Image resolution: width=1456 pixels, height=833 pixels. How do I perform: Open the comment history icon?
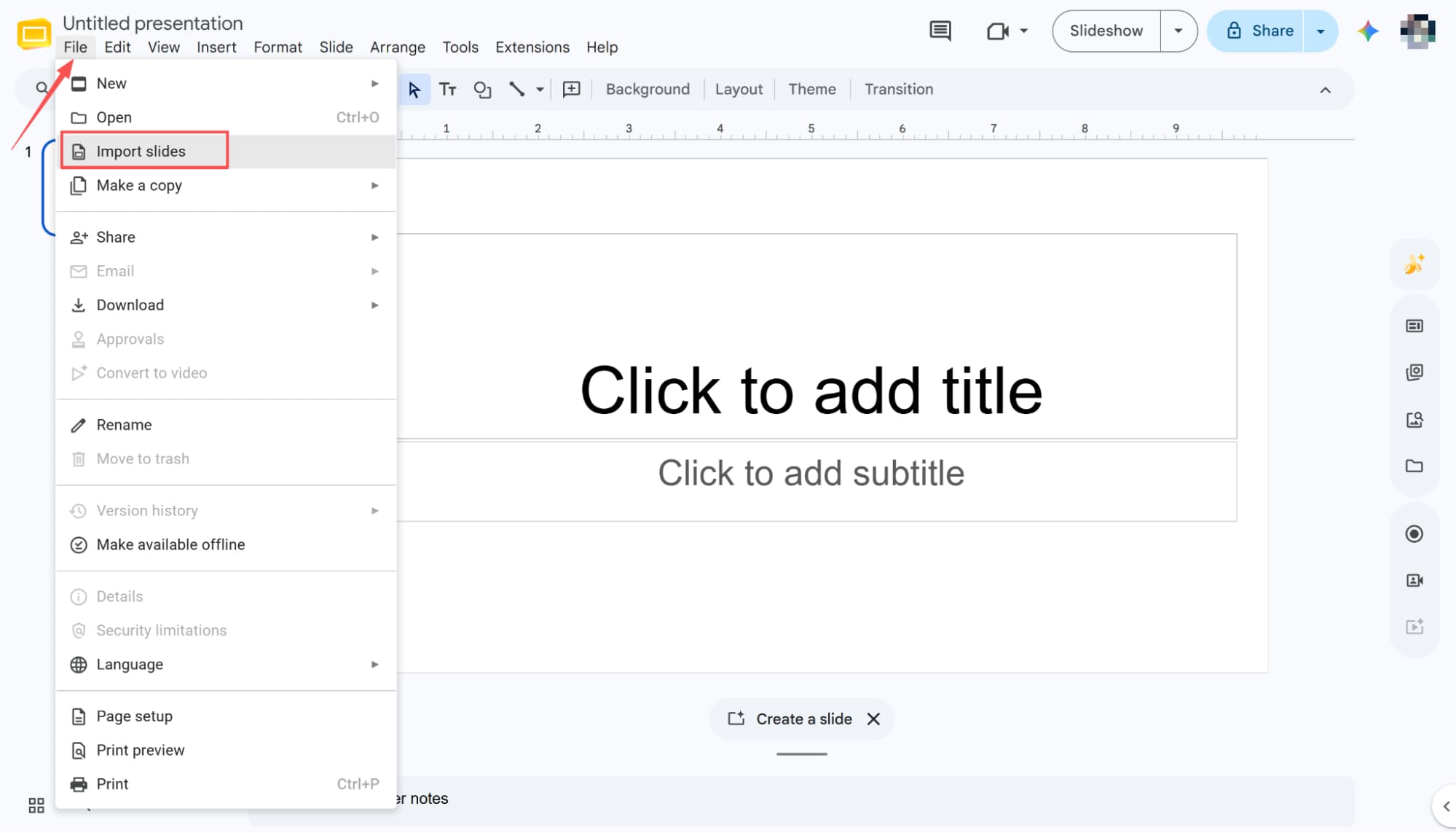[x=940, y=31]
